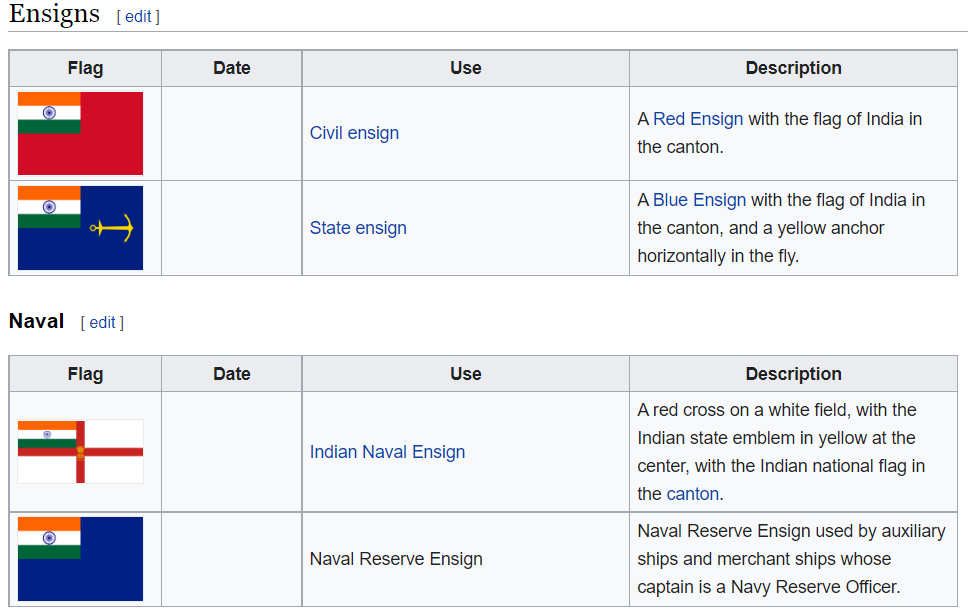Click the Date header in Ensigns table

coord(232,68)
